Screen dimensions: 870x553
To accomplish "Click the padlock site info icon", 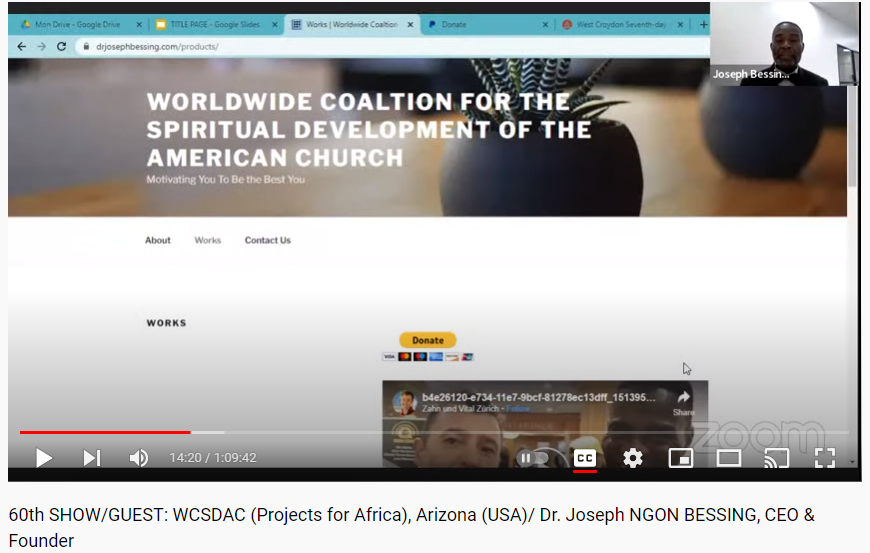I will coord(86,47).
